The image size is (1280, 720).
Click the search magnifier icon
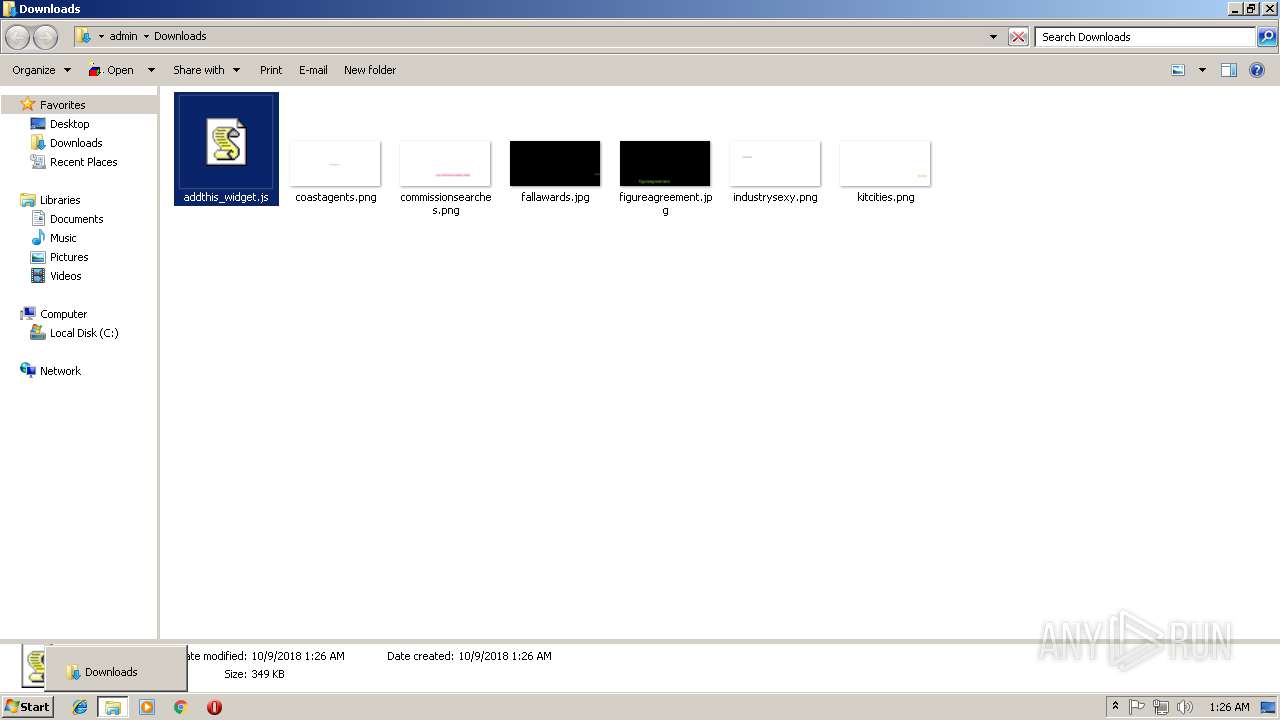tap(1267, 37)
